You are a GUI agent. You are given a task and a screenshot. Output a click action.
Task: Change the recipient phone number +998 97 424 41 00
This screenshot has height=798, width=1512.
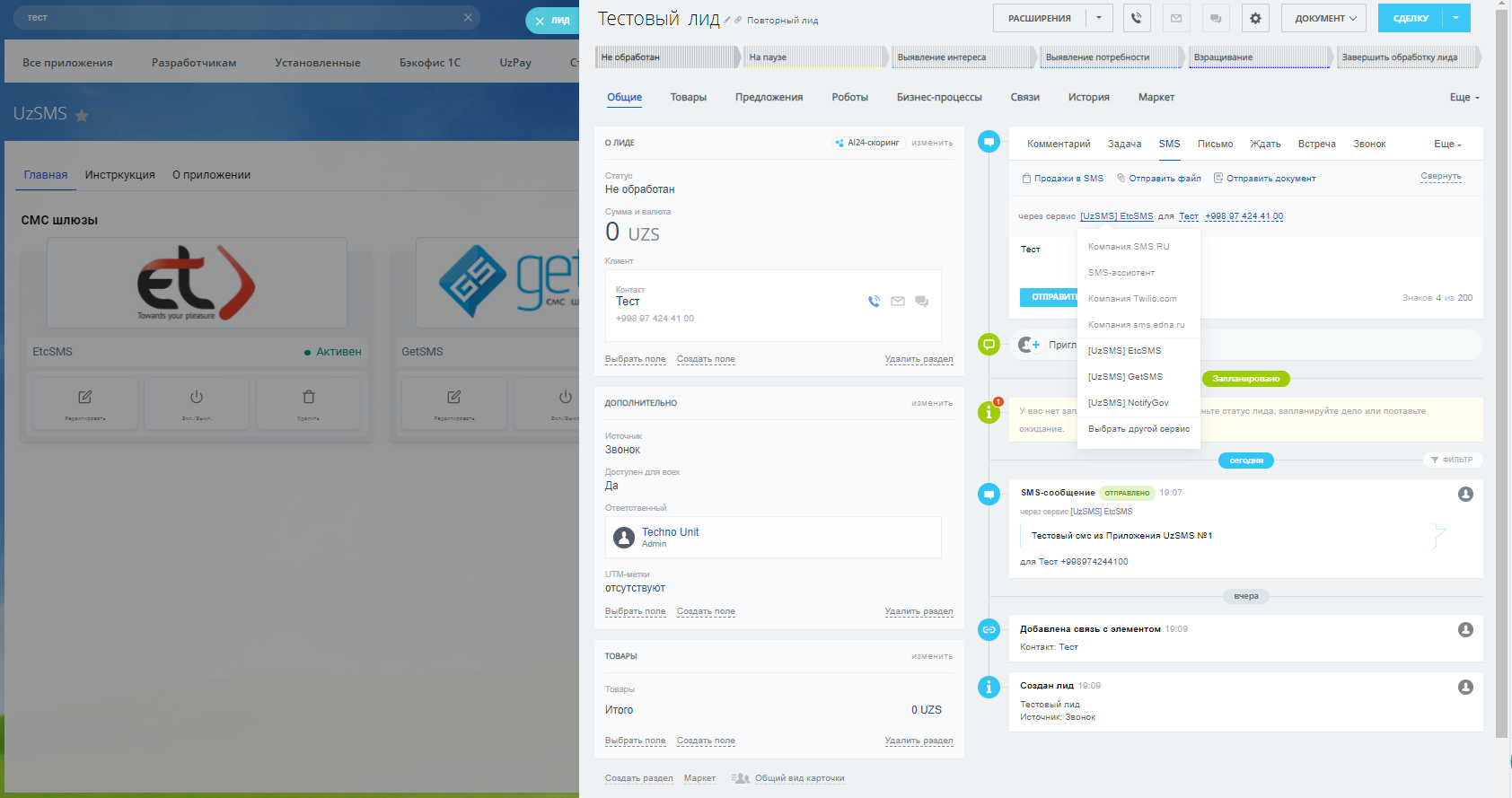click(x=1244, y=216)
